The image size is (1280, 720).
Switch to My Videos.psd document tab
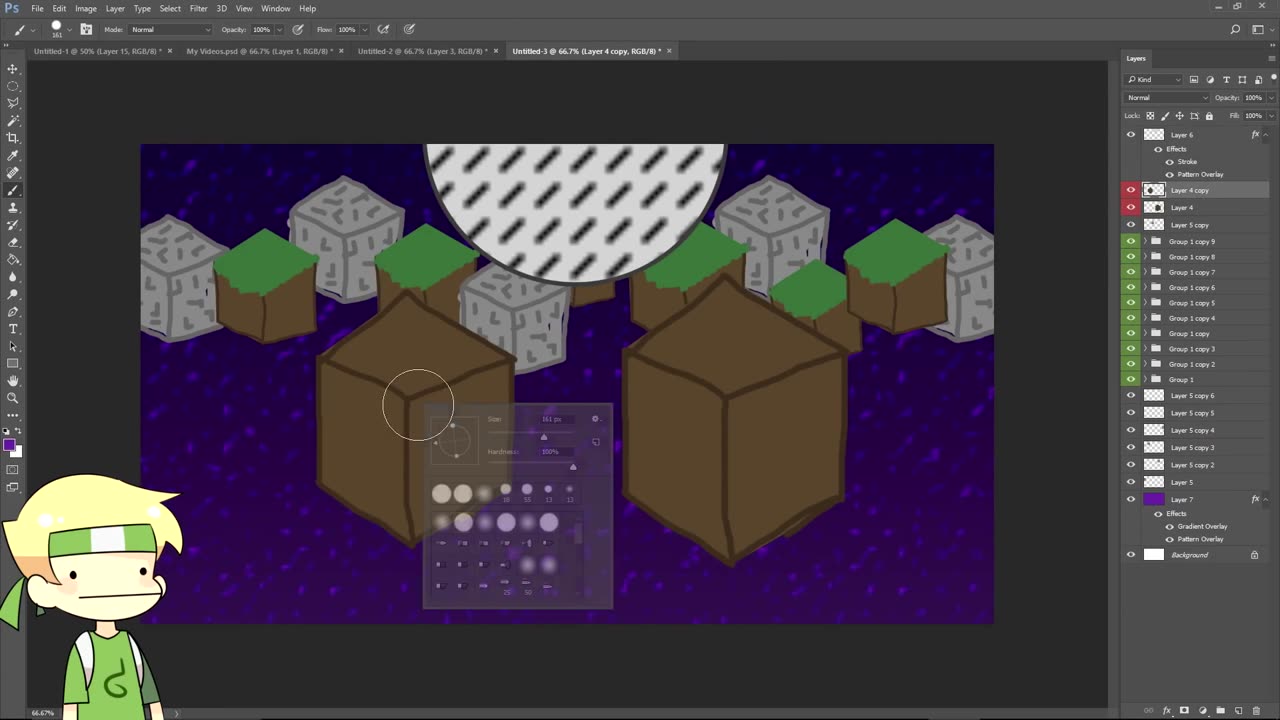(x=259, y=51)
